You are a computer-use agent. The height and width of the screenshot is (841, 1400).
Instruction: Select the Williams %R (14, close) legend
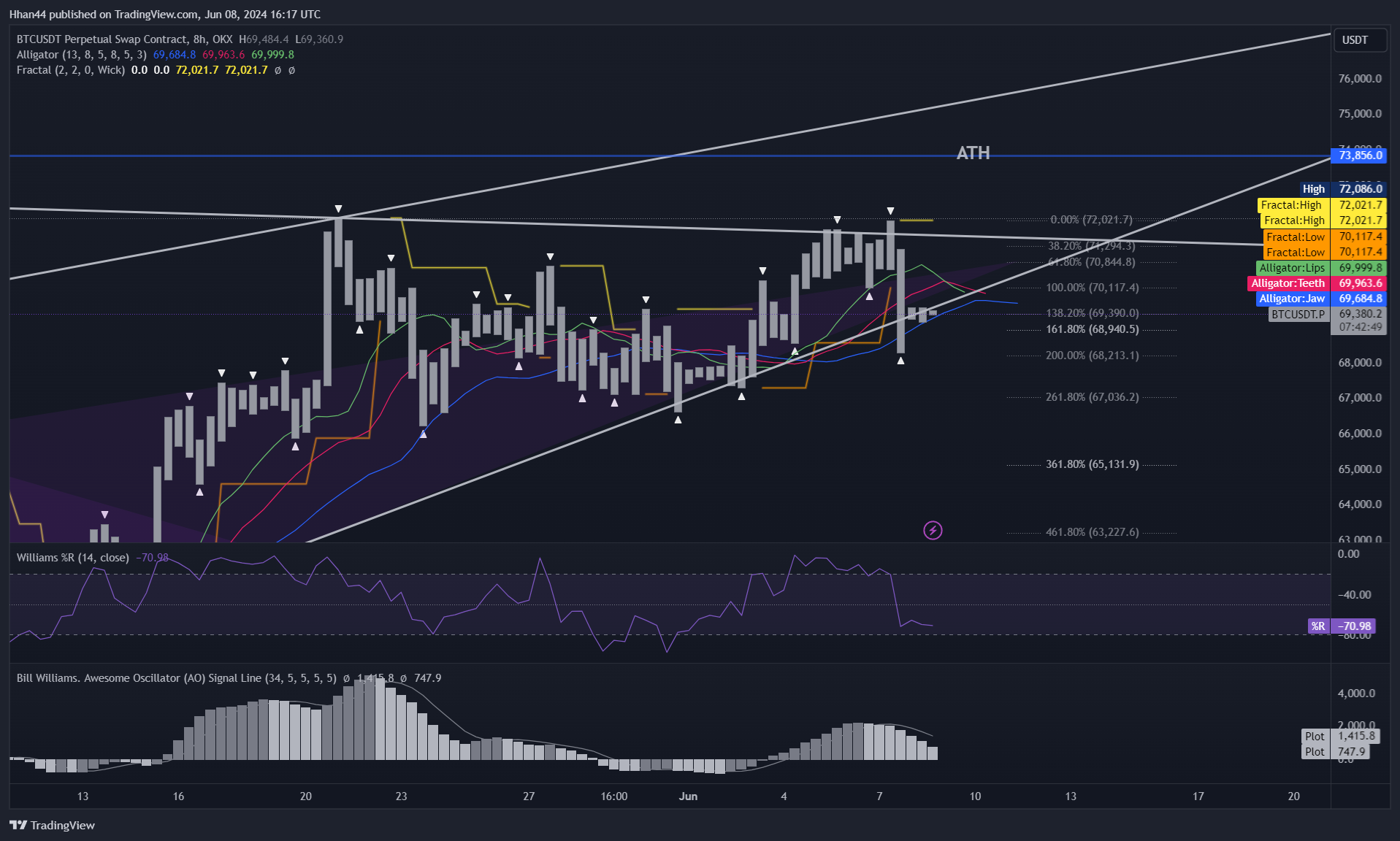[73, 558]
